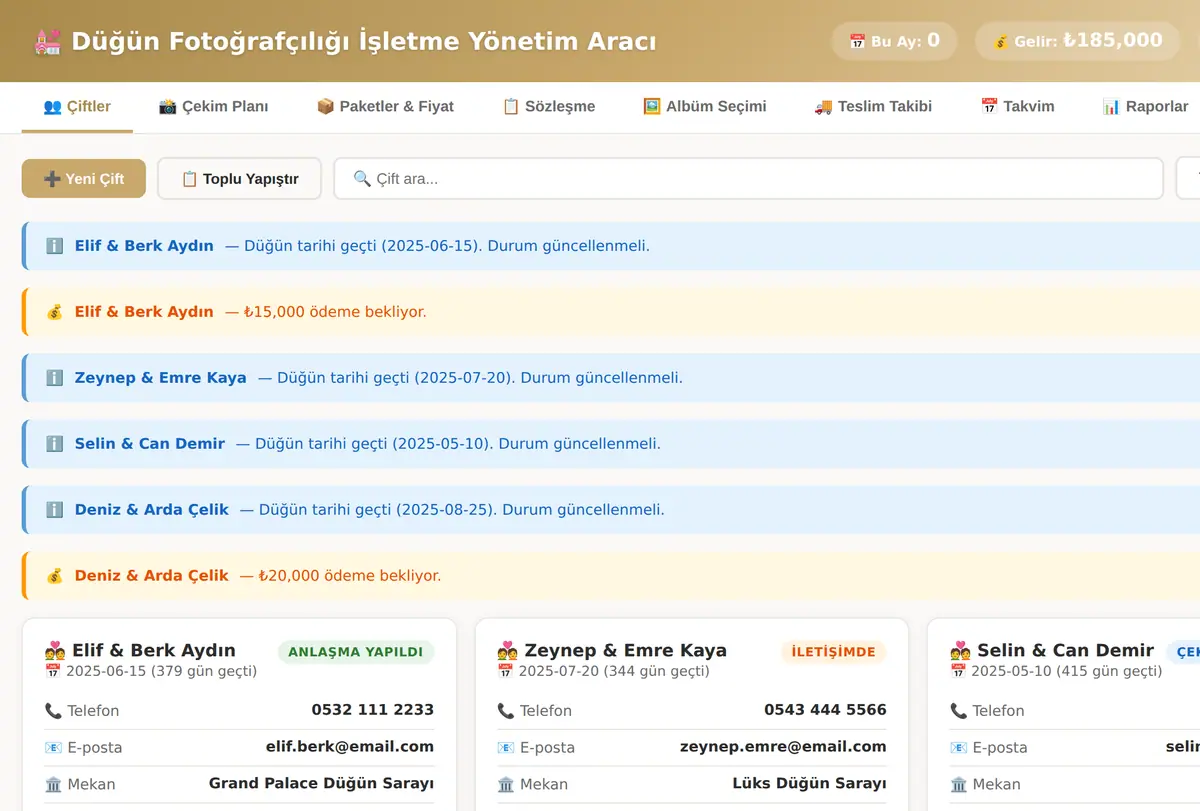Image resolution: width=1200 pixels, height=811 pixels.
Task: Click money bag icon in Gelir badge
Action: coord(1001,42)
